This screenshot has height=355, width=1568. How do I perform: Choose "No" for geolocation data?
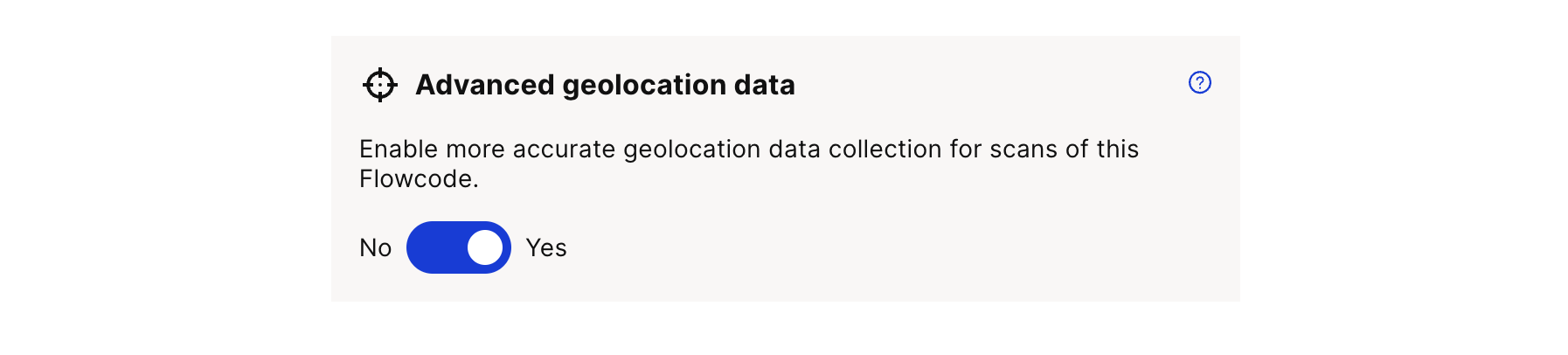[376, 248]
